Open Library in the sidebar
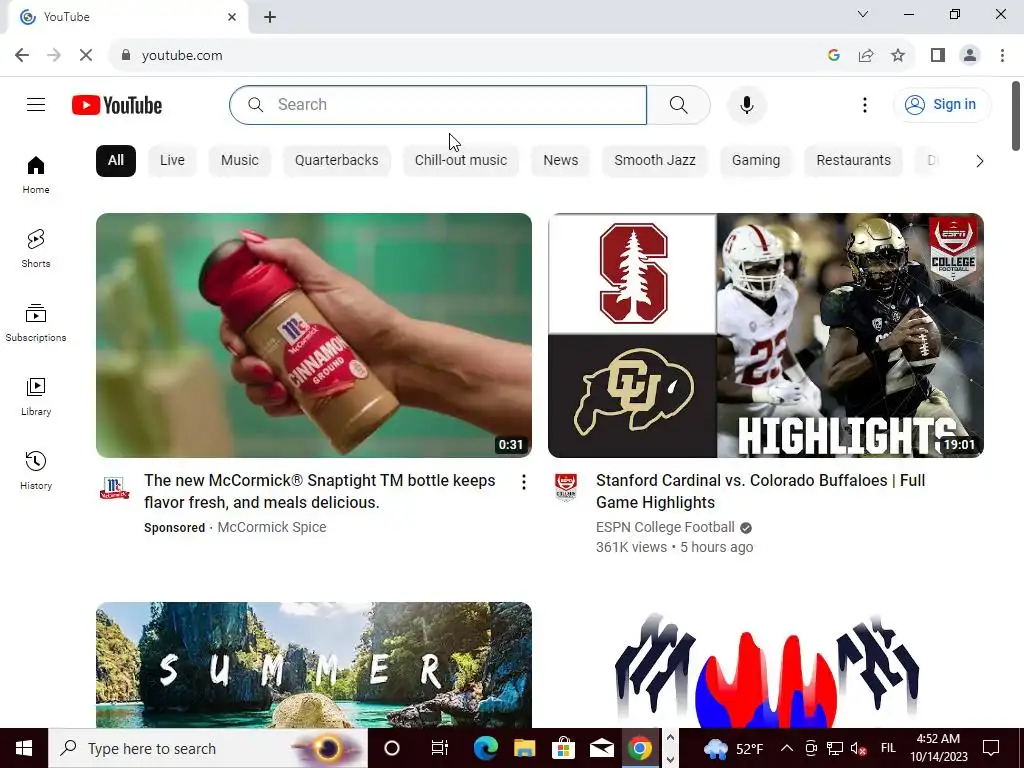This screenshot has width=1024, height=768. [36, 396]
